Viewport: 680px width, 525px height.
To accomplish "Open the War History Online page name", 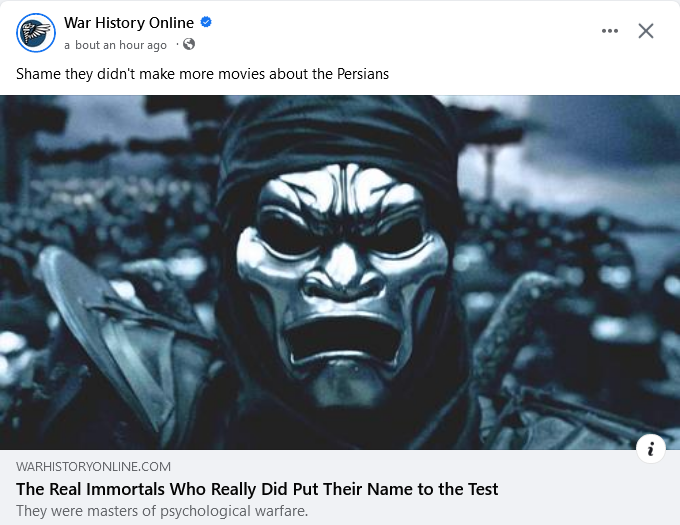I will tap(129, 23).
